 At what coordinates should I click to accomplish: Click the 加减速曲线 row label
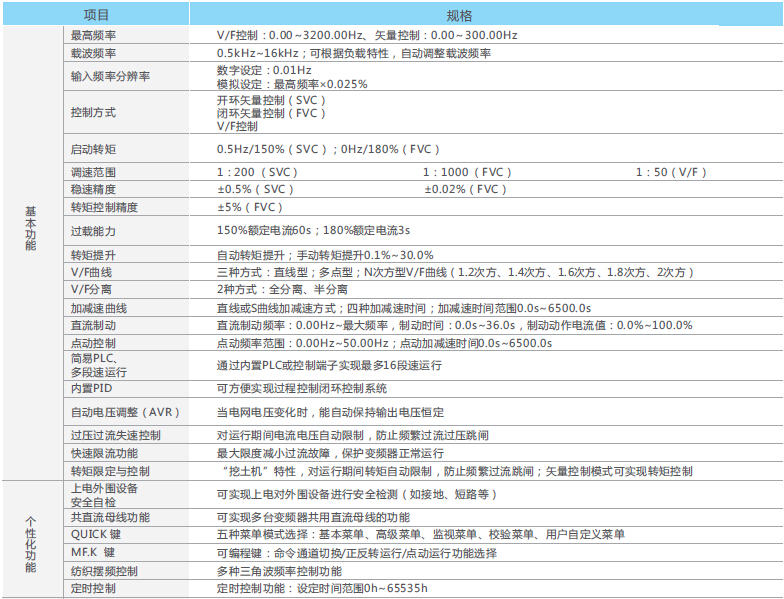(x=99, y=308)
